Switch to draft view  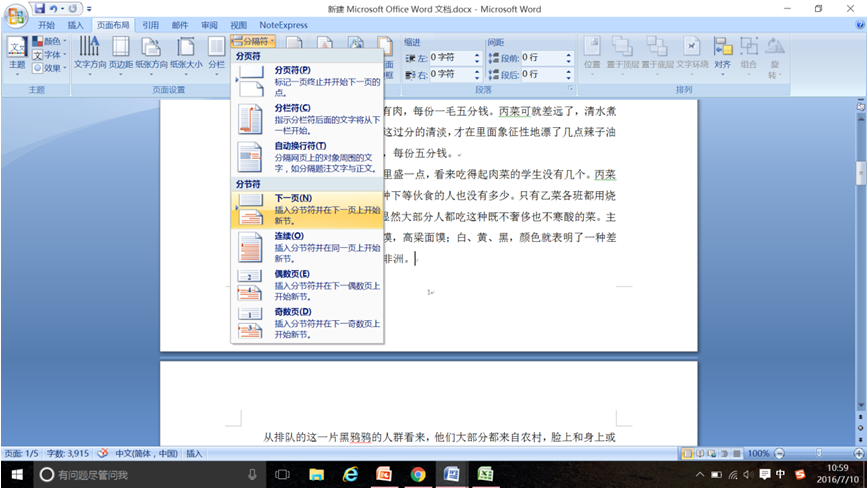pyautogui.click(x=737, y=454)
